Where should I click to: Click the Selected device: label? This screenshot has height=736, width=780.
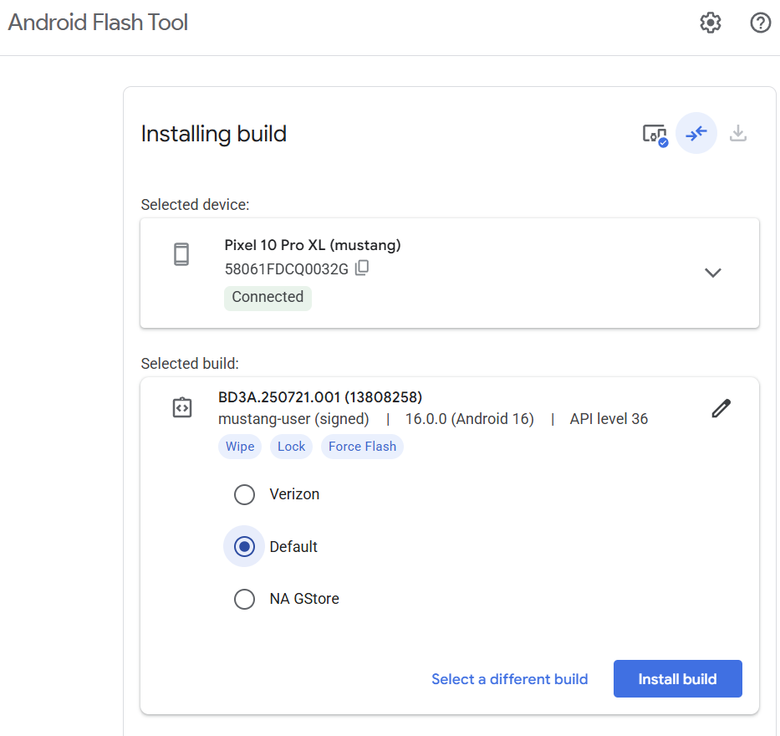(195, 205)
